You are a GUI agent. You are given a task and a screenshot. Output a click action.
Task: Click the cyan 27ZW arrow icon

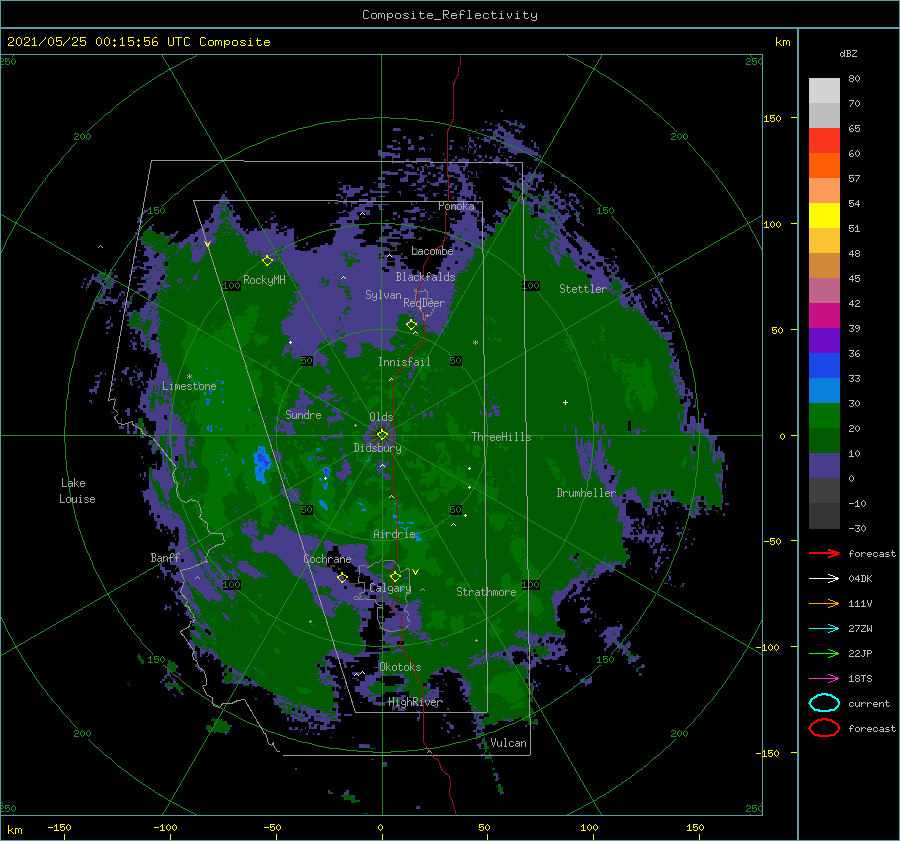pyautogui.click(x=824, y=629)
